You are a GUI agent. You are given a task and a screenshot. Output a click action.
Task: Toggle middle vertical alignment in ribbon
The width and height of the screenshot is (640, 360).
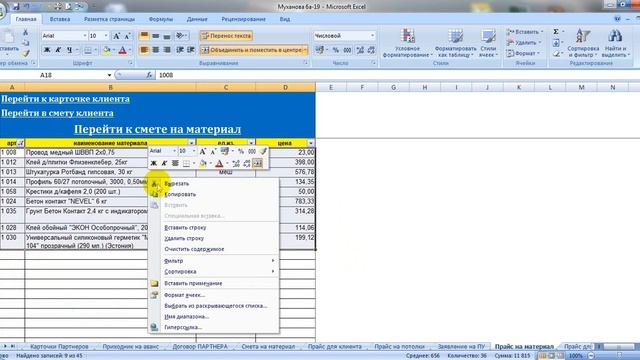coord(156,36)
